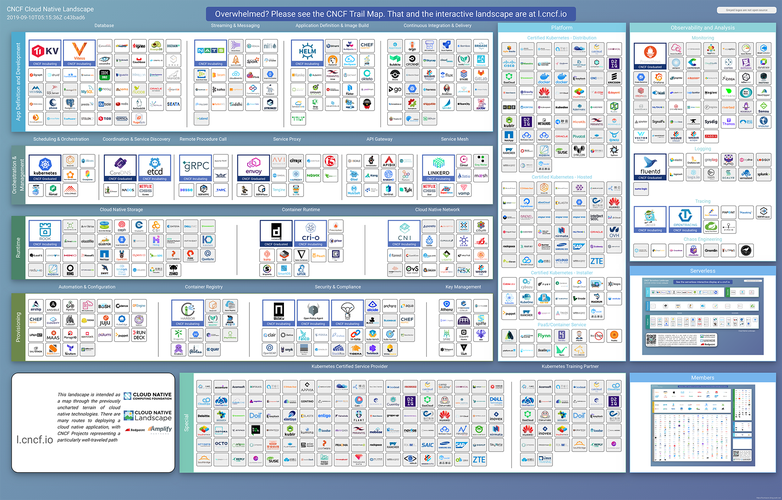This screenshot has width=782, height=500.
Task: Click the CNCF Trail Map banner
Action: click(x=391, y=14)
